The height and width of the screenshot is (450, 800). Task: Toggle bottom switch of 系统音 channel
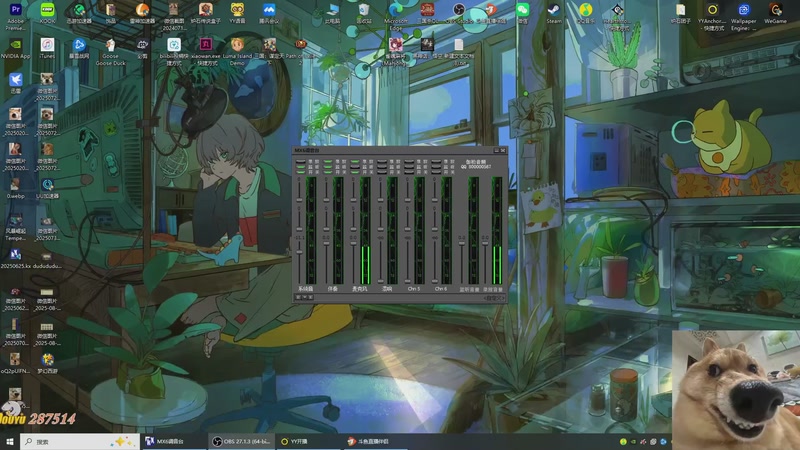pyautogui.click(x=301, y=172)
